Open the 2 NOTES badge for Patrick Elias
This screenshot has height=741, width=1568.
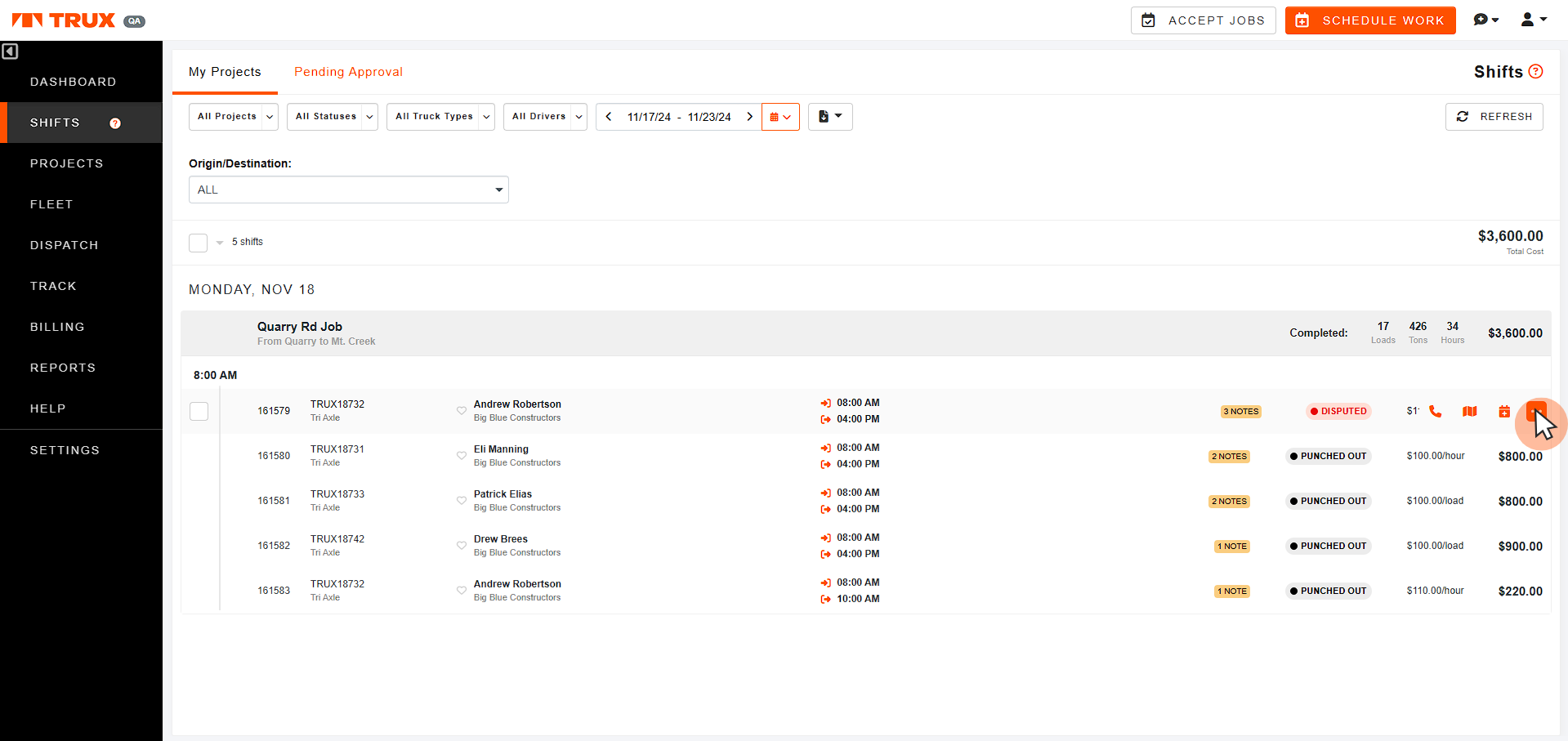(1230, 502)
